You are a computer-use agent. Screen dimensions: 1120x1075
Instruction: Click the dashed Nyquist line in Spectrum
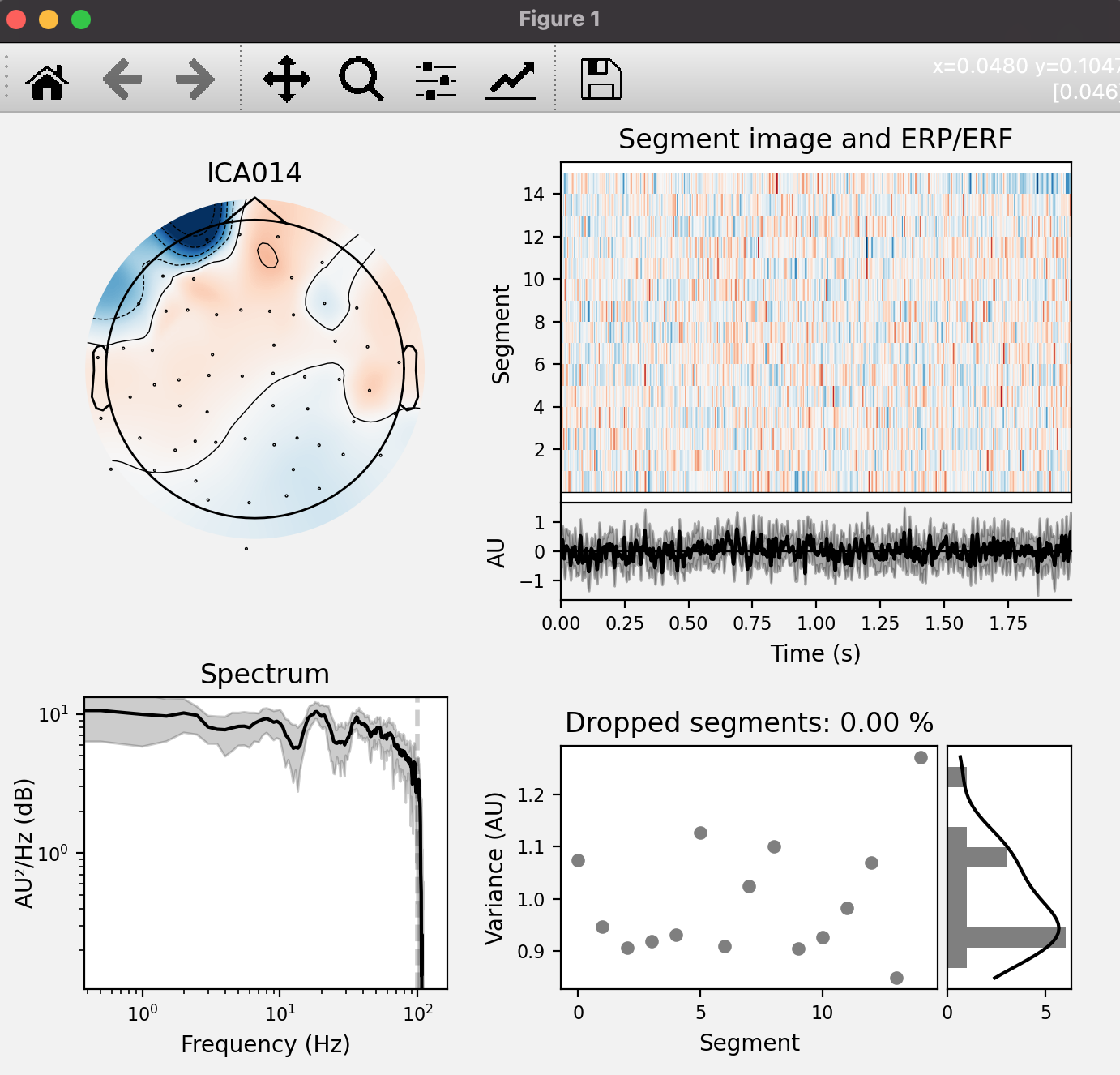click(417, 851)
